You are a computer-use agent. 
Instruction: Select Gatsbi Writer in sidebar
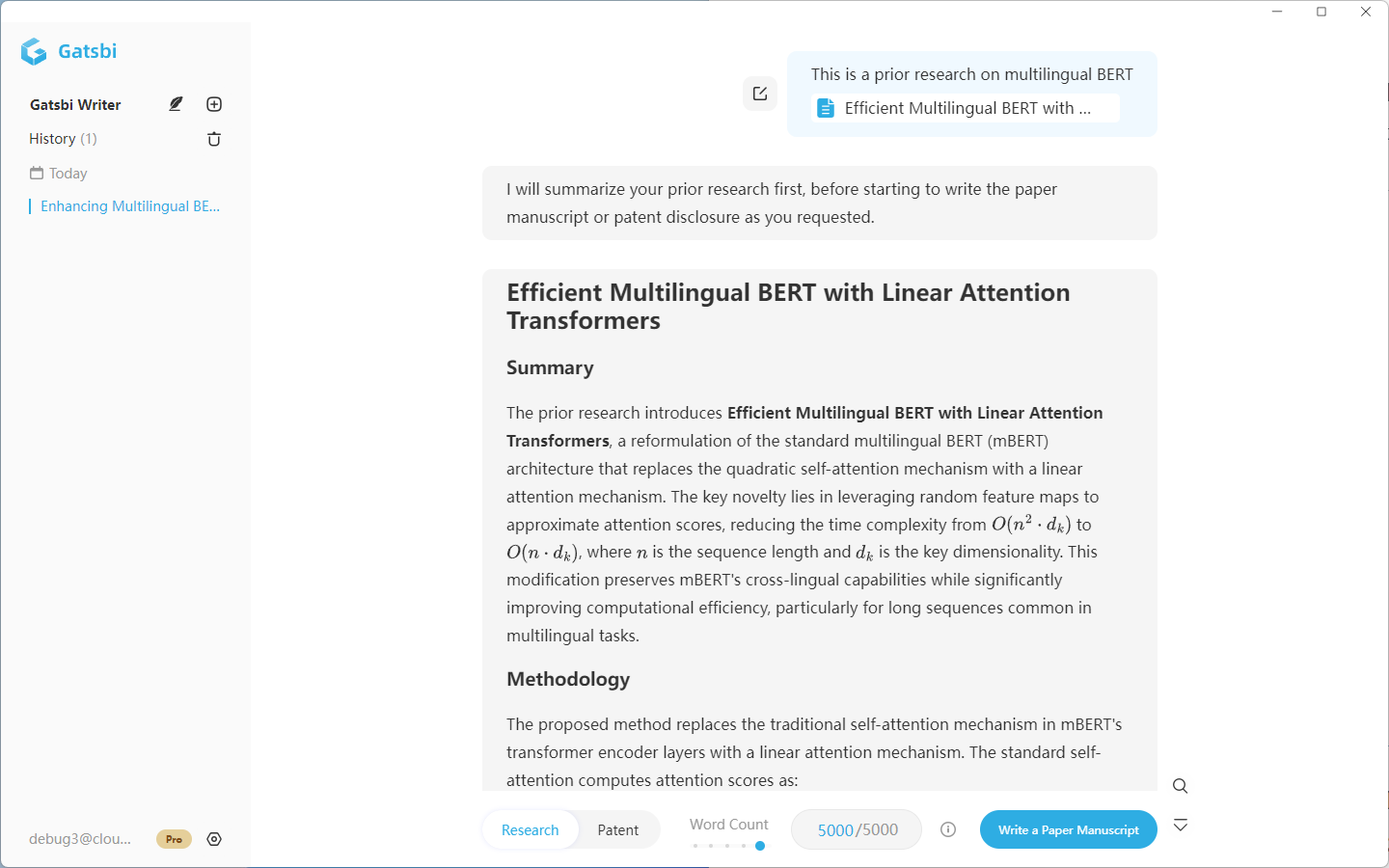coord(75,104)
